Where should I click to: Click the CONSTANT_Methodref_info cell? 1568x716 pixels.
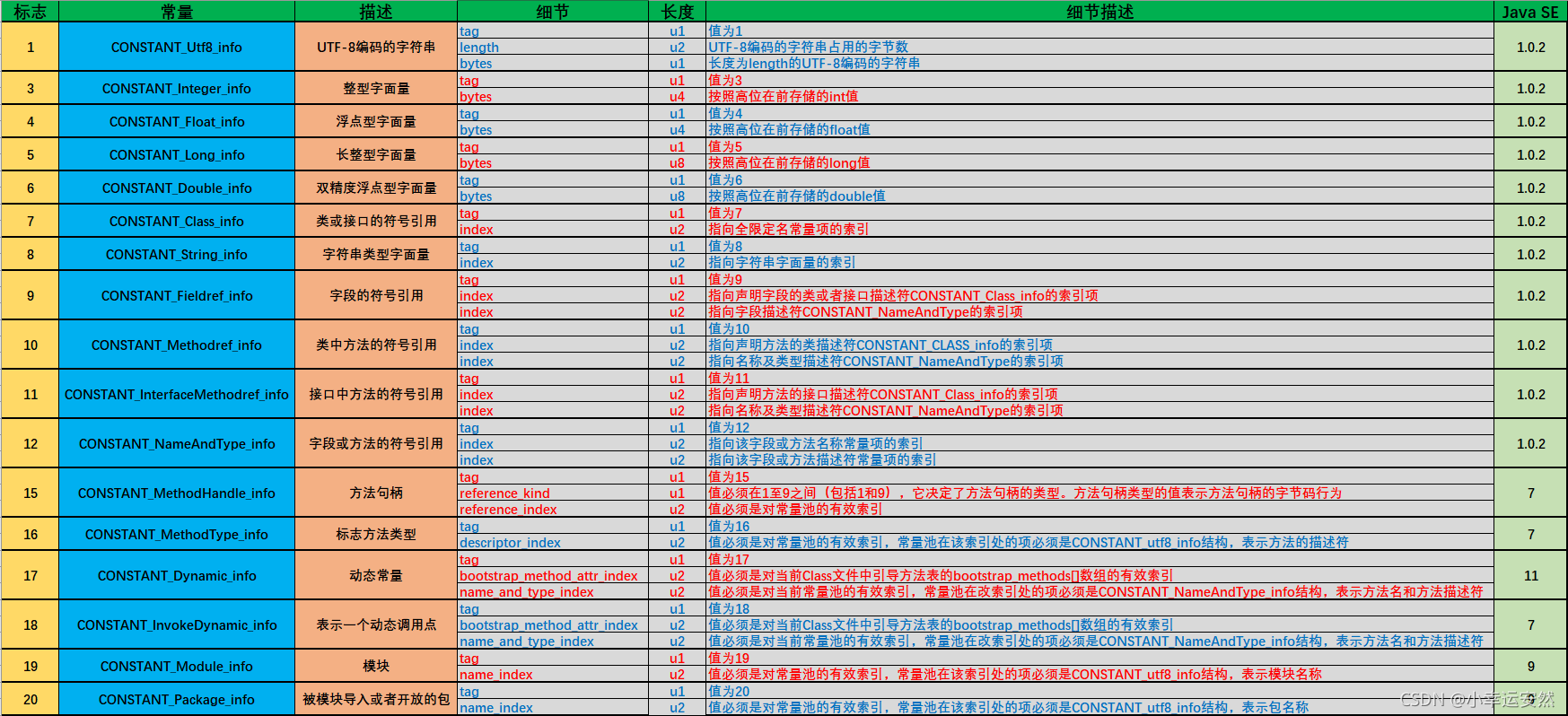point(177,345)
